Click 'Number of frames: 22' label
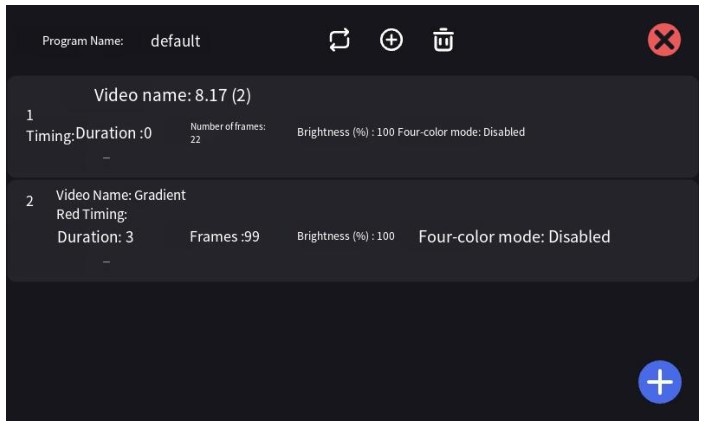The image size is (705, 427). 228,133
